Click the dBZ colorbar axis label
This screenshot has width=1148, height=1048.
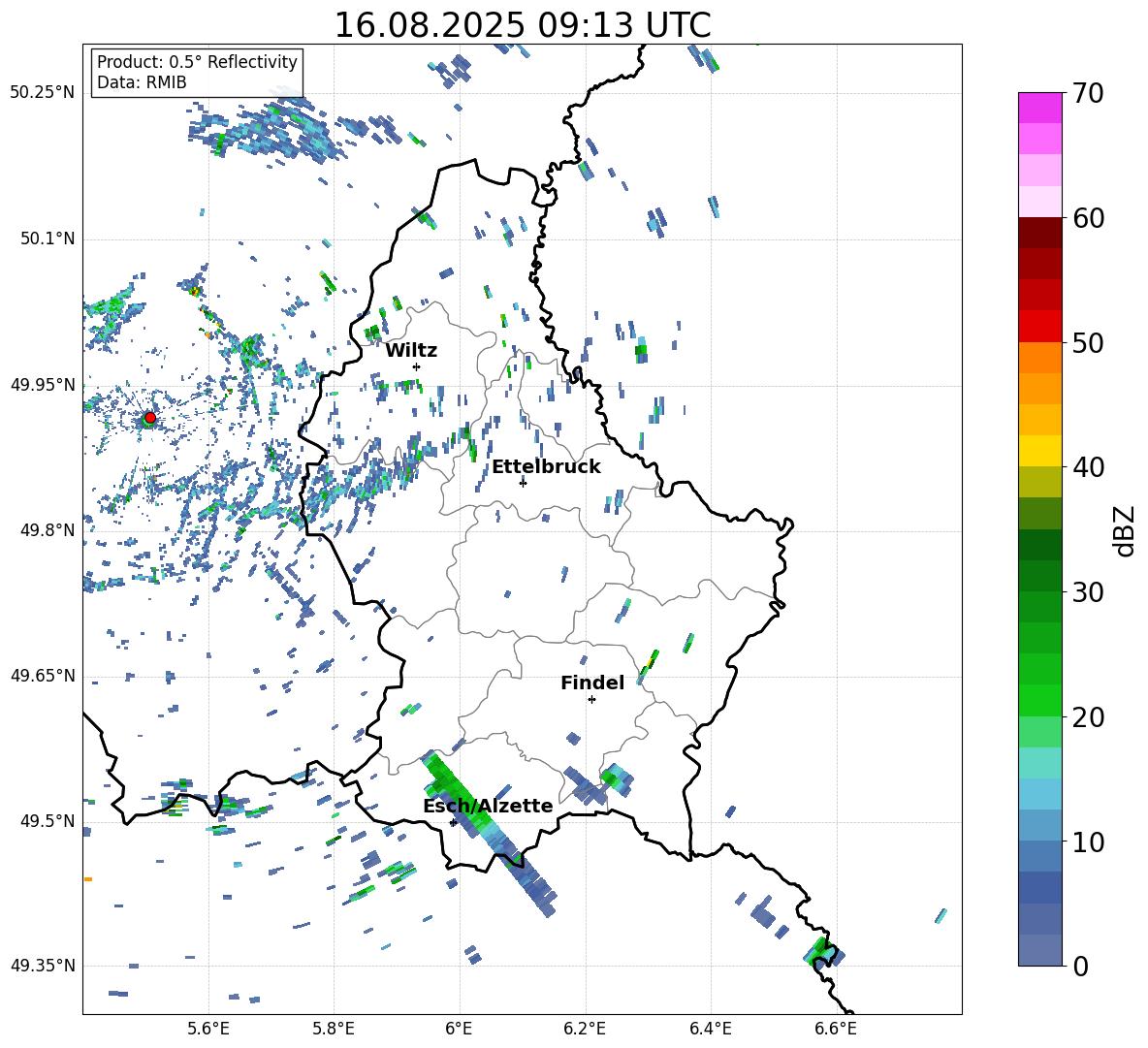pos(1126,530)
